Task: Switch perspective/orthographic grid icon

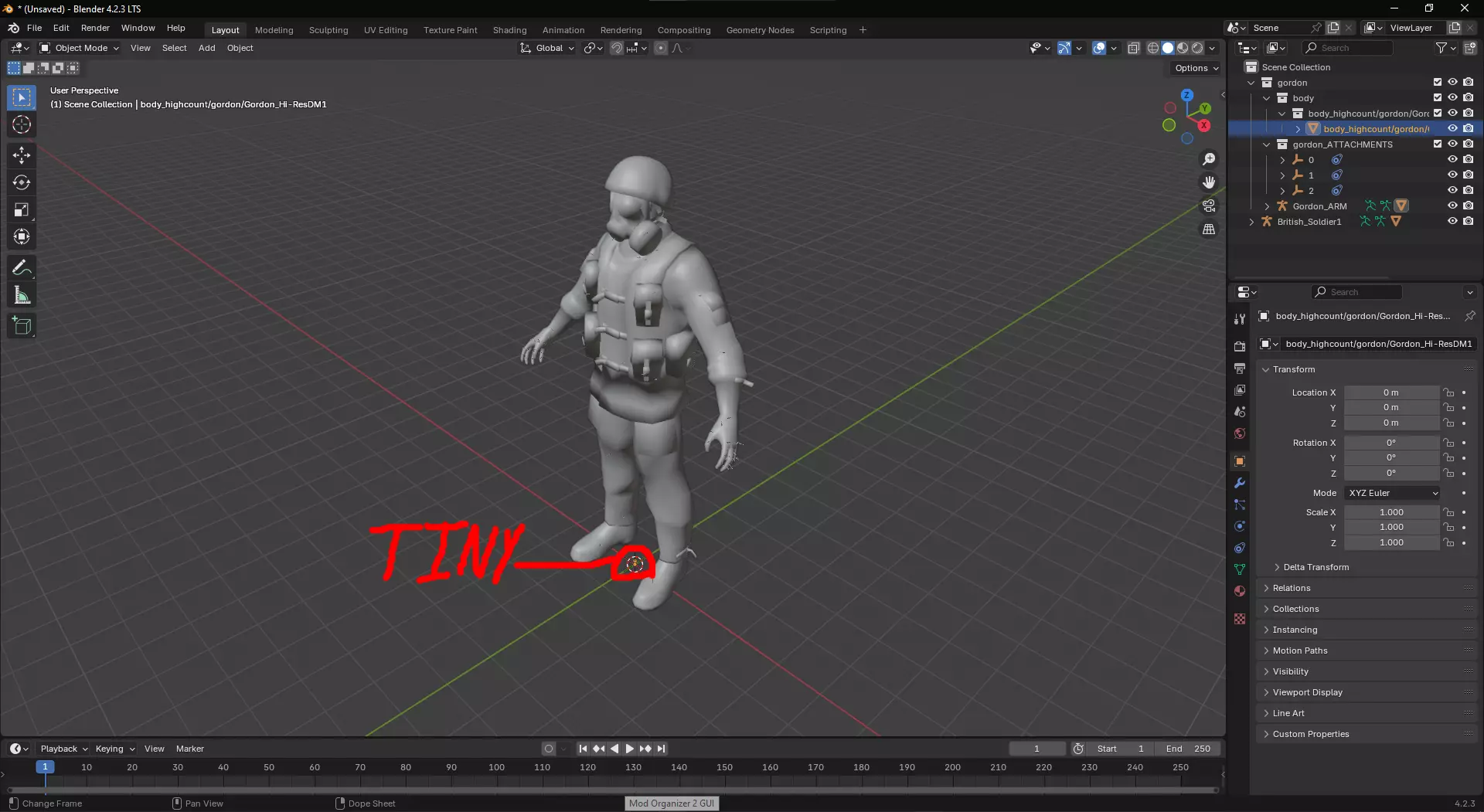Action: 1209,229
